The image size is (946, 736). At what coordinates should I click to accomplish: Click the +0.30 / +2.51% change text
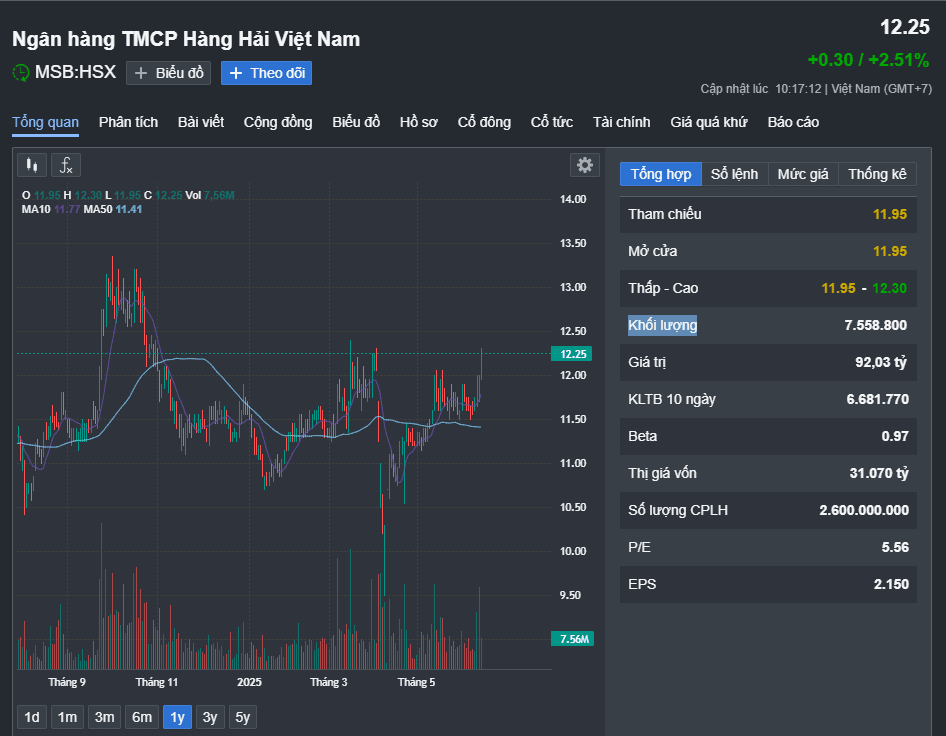tap(869, 60)
